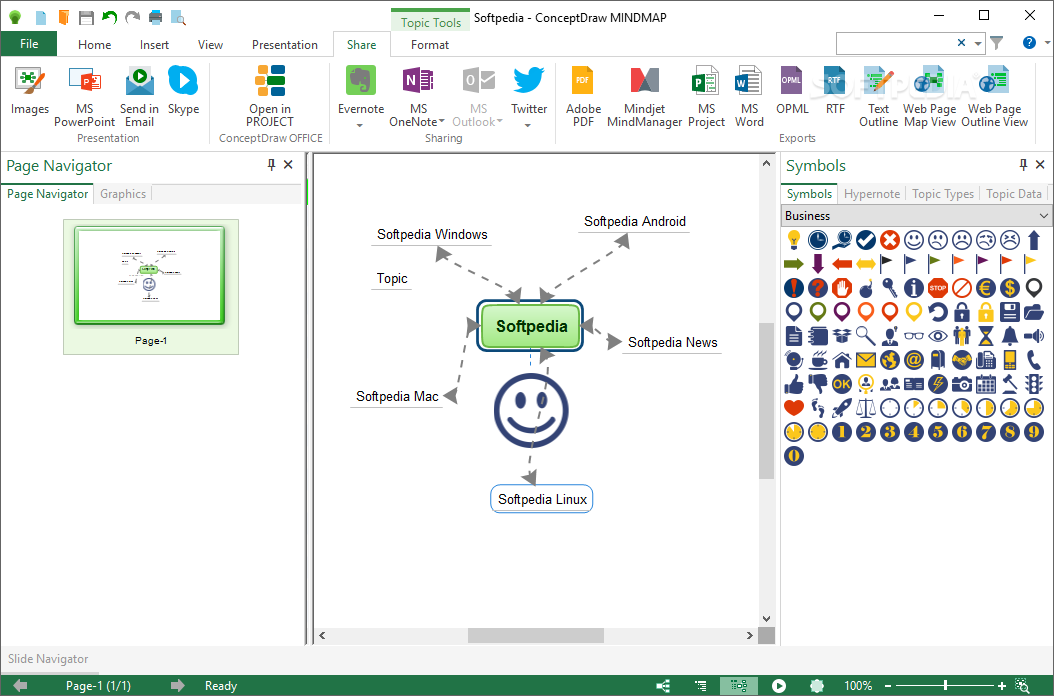Image resolution: width=1054 pixels, height=696 pixels.
Task: Open the File menu
Action: coord(29,44)
